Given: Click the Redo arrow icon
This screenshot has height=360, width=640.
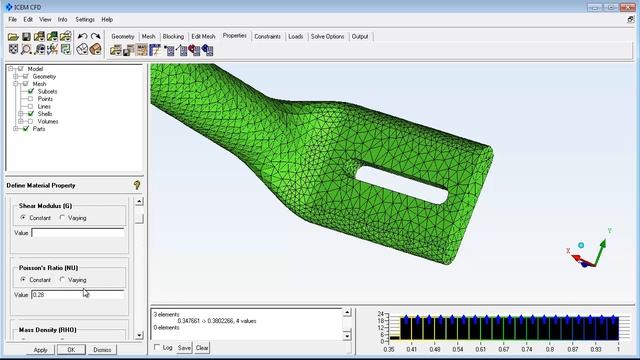Looking at the screenshot, I should pos(96,37).
